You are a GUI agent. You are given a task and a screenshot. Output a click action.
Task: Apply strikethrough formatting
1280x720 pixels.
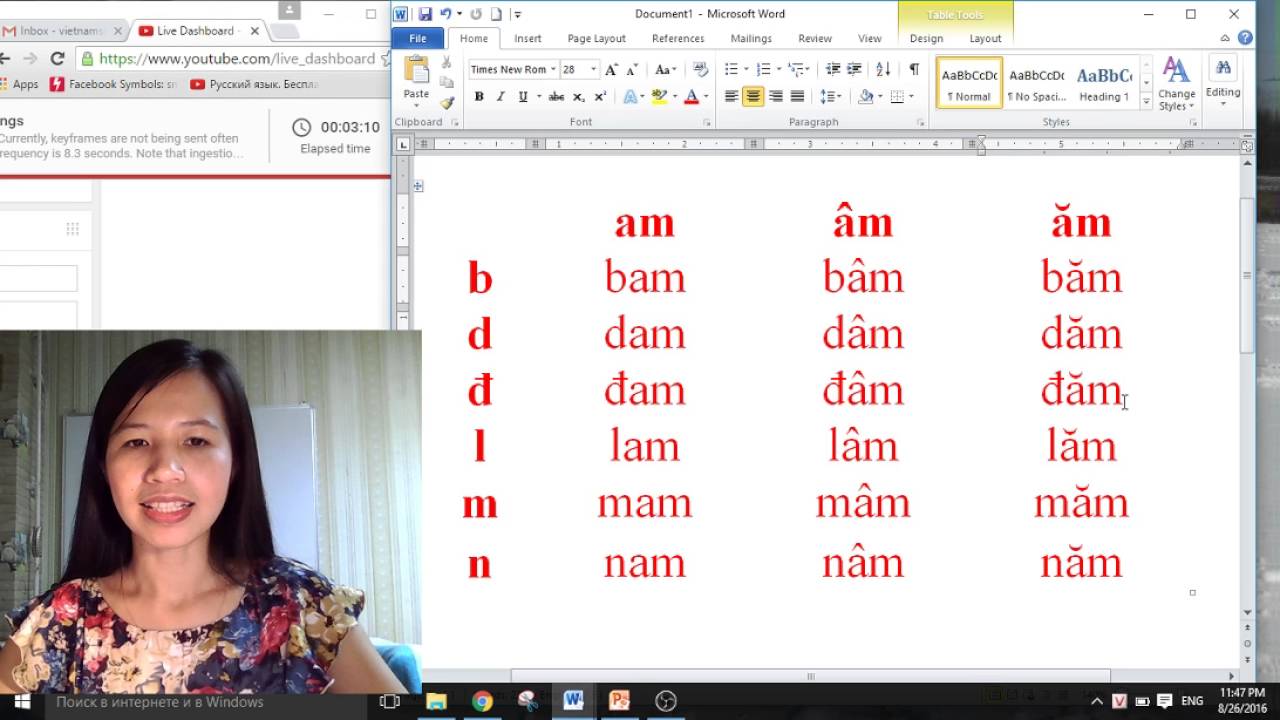tap(556, 97)
